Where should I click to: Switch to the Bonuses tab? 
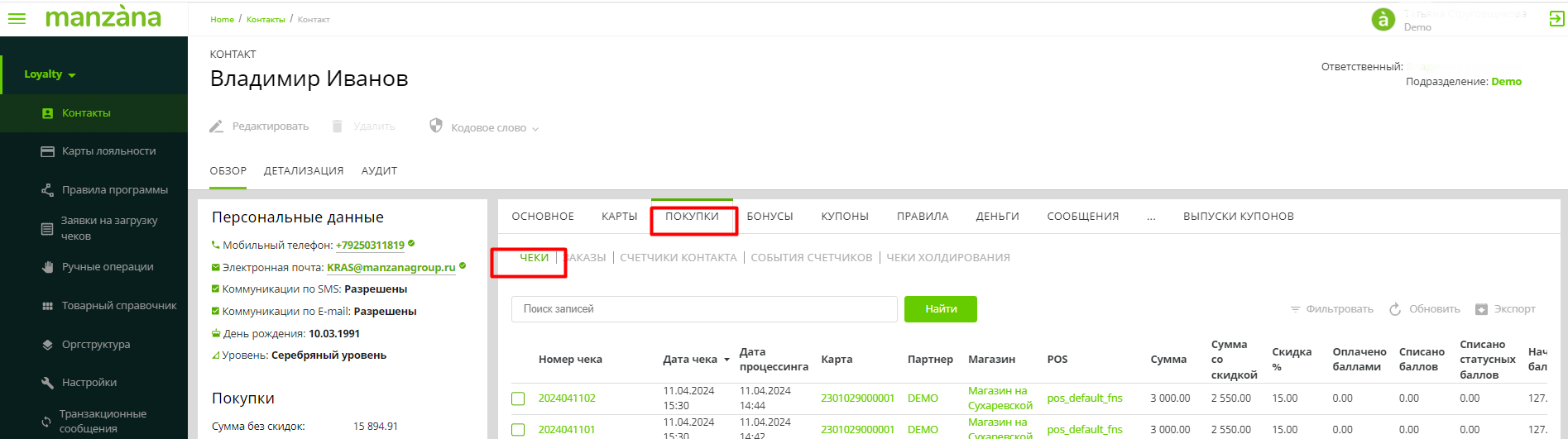[x=770, y=217]
